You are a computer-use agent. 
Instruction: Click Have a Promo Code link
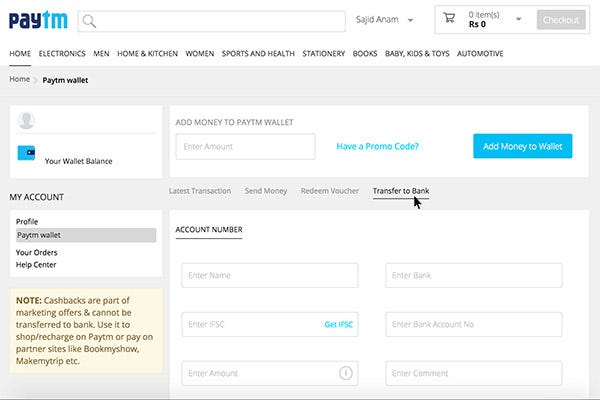coord(378,146)
